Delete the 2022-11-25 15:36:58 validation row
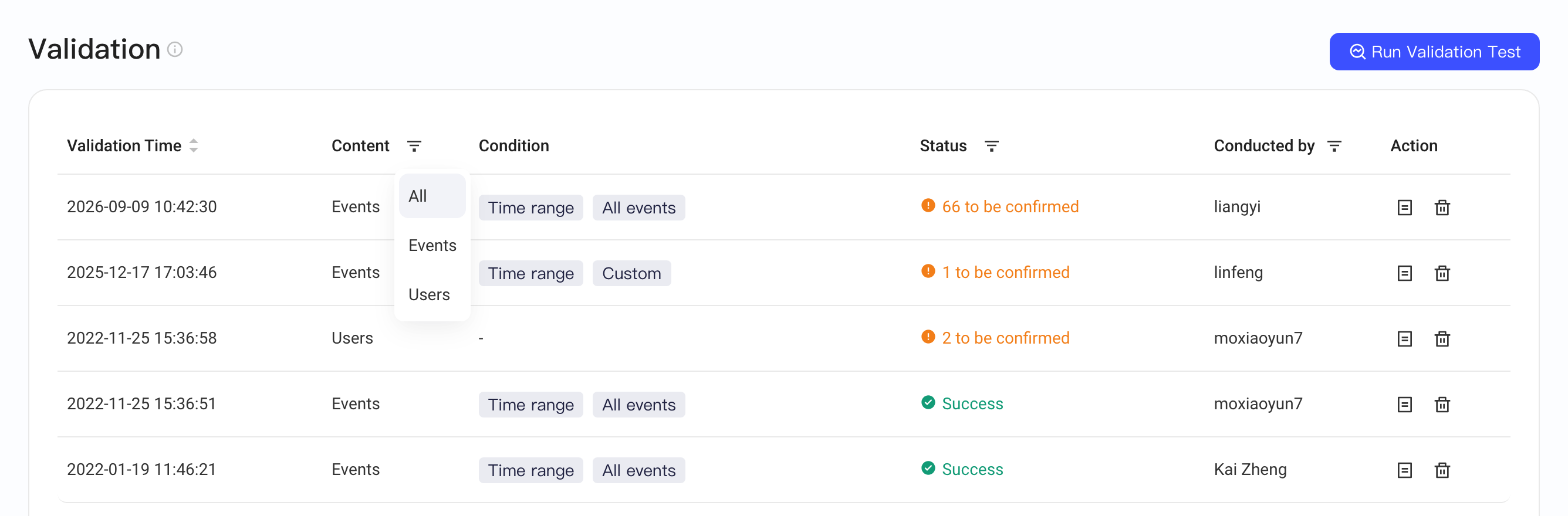Viewport: 1568px width, 516px height. [1442, 339]
